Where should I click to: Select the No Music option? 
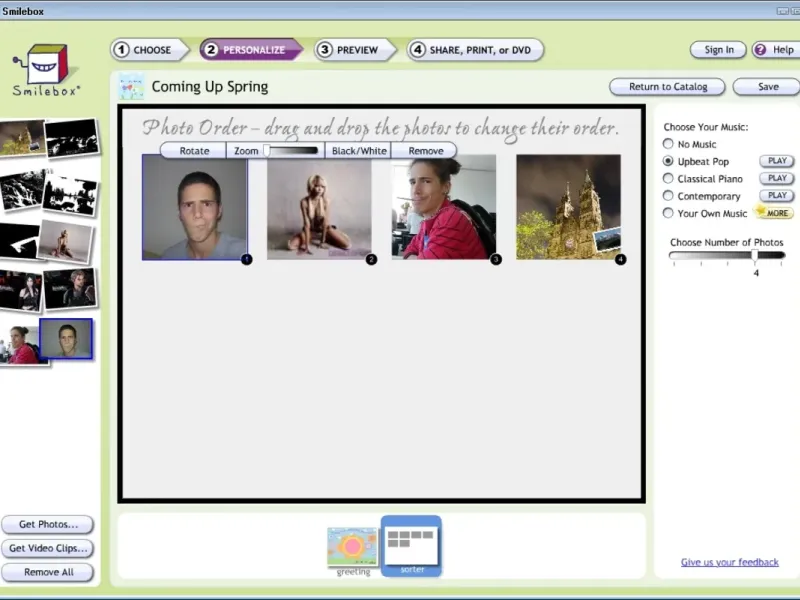pyautogui.click(x=668, y=144)
